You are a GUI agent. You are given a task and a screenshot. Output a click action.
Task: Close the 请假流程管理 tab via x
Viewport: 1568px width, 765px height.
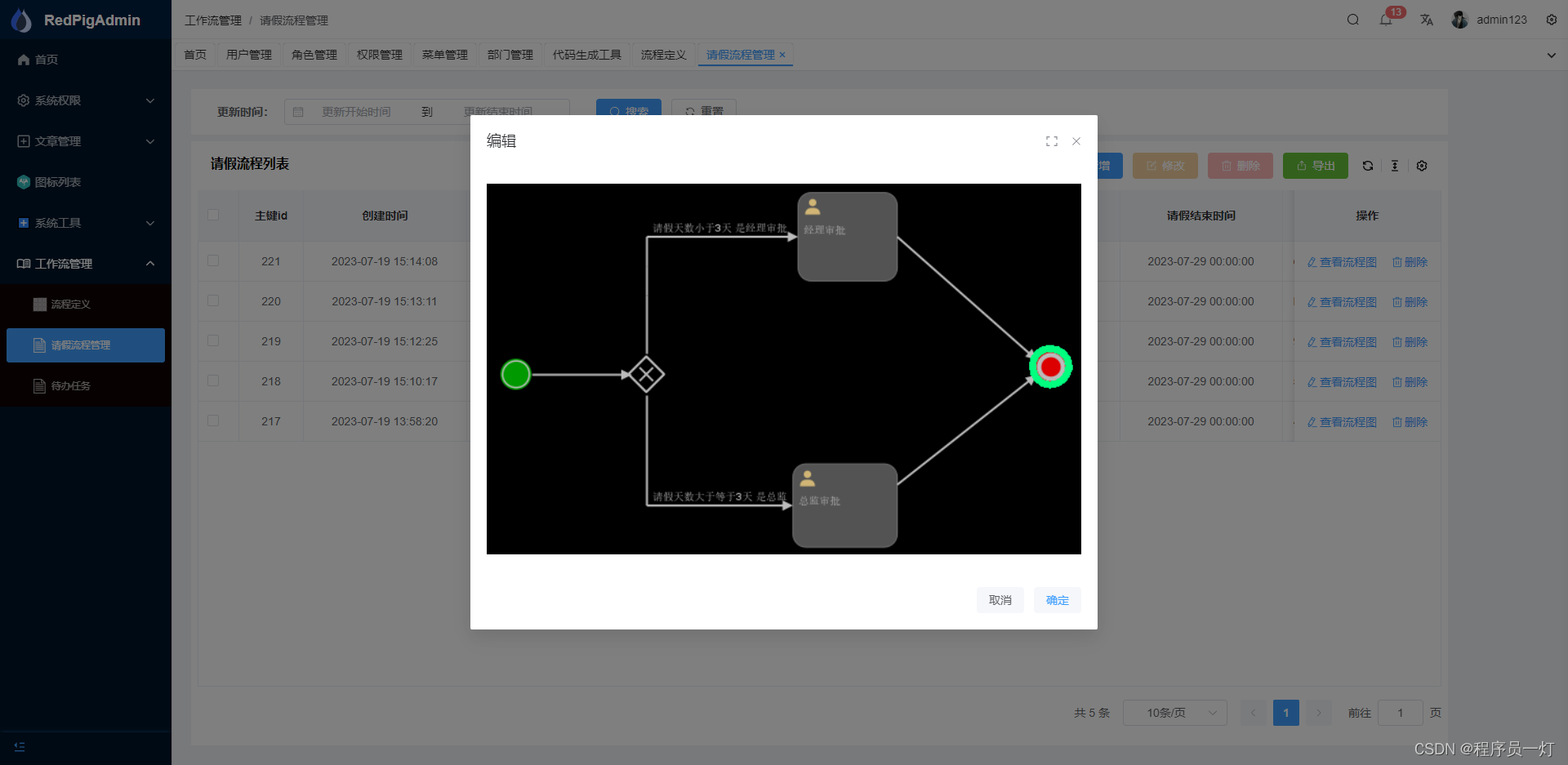coord(782,55)
